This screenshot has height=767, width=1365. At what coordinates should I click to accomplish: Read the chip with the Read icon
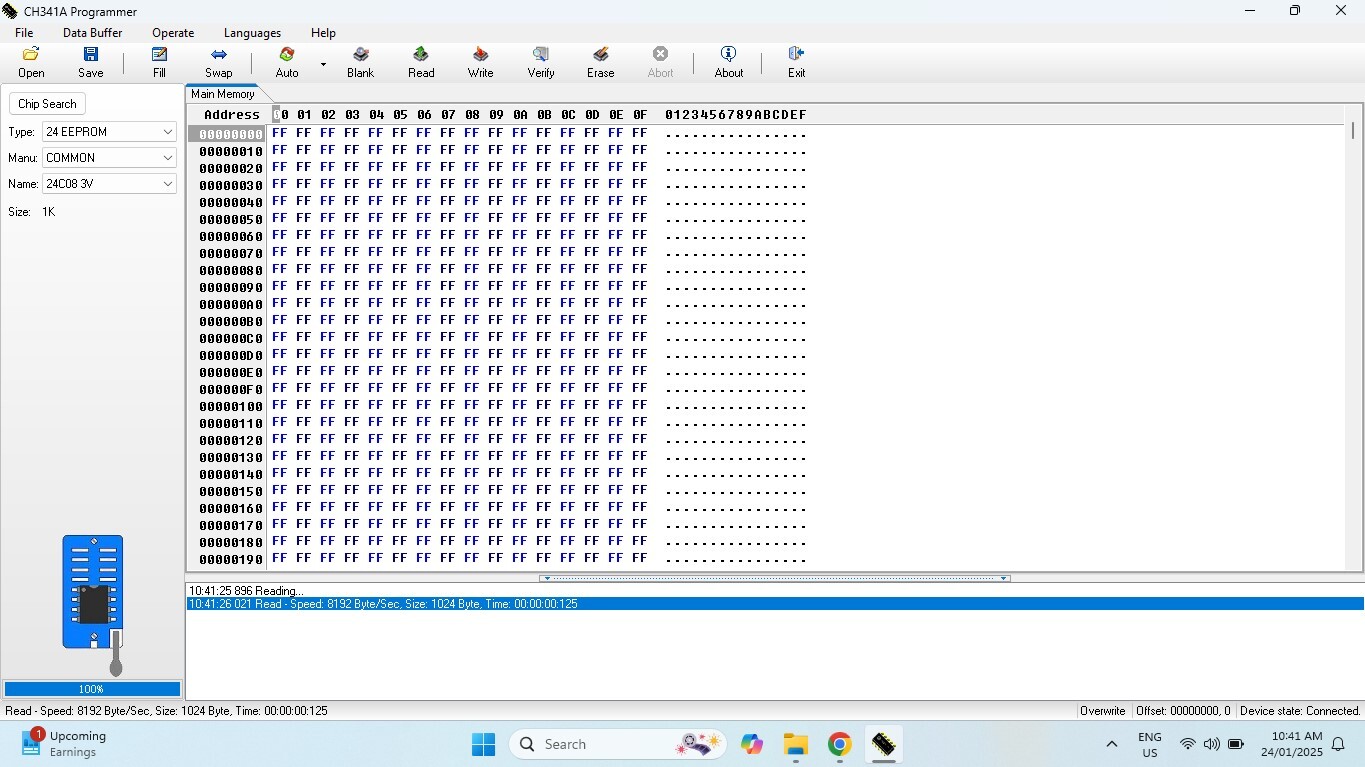(x=421, y=62)
